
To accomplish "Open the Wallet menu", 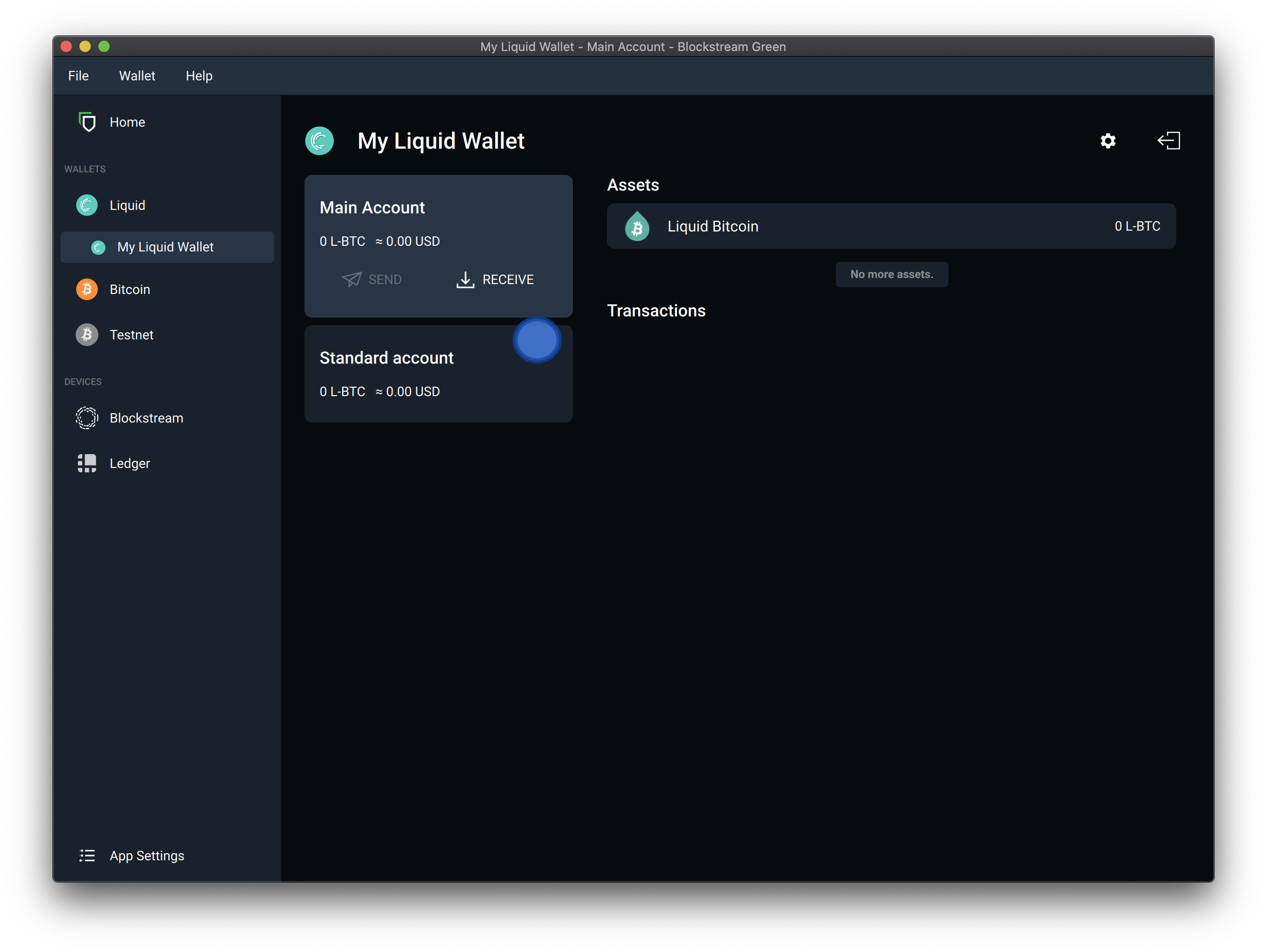I will pos(137,76).
